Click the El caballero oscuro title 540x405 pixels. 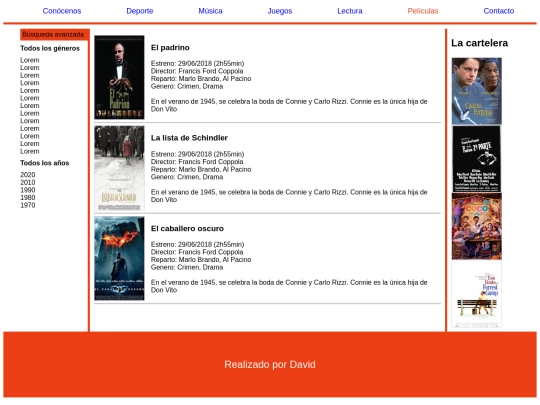187,228
